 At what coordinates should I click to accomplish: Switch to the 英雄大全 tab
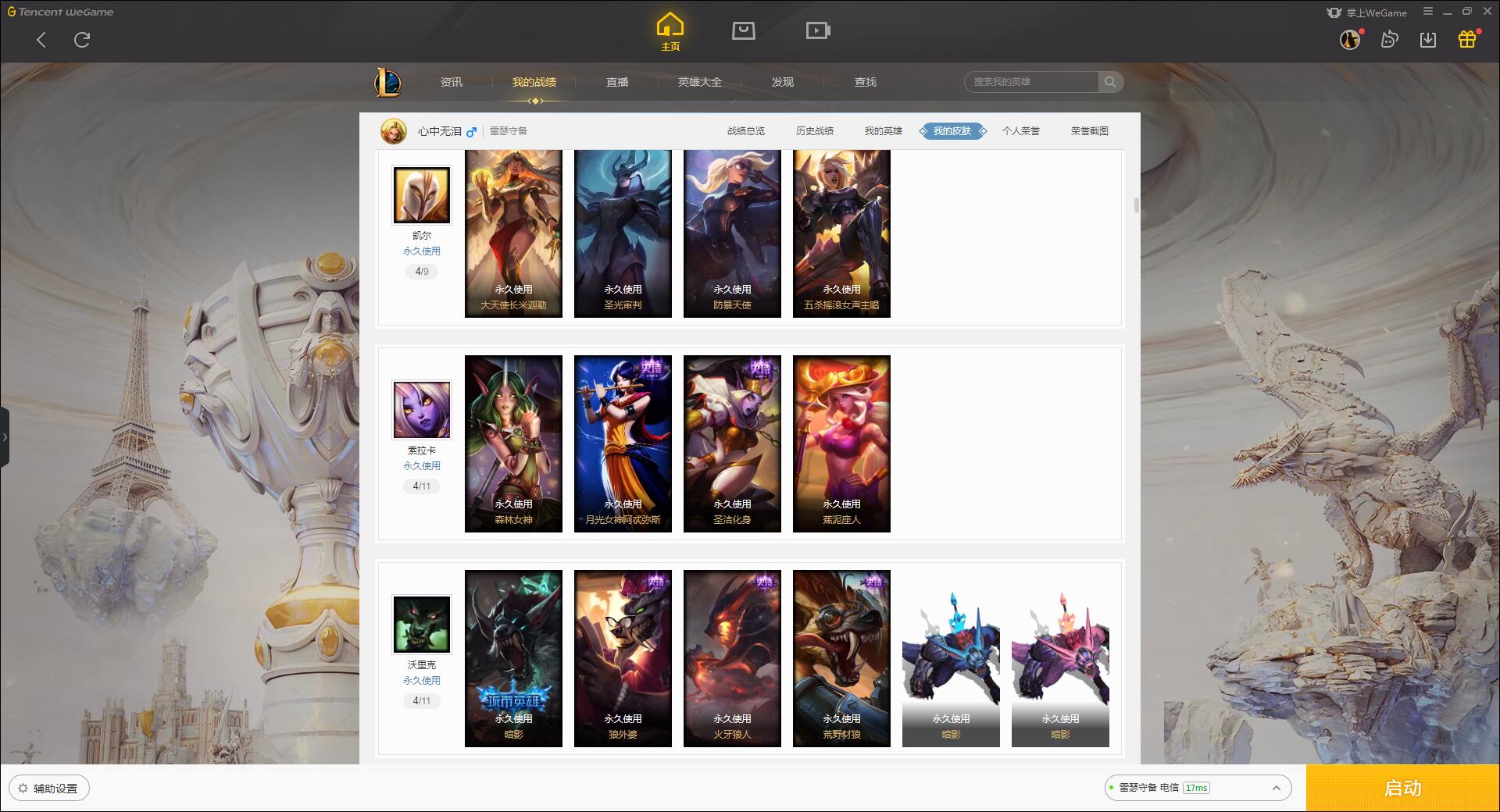700,82
